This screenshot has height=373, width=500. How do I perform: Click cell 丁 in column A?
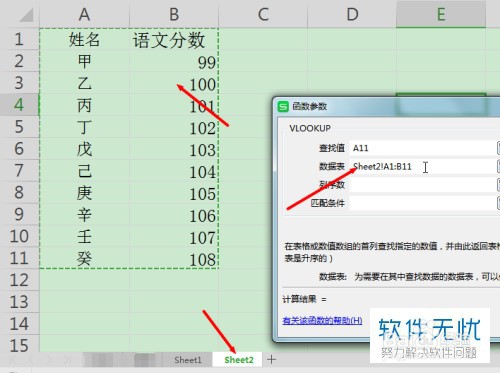(x=84, y=127)
